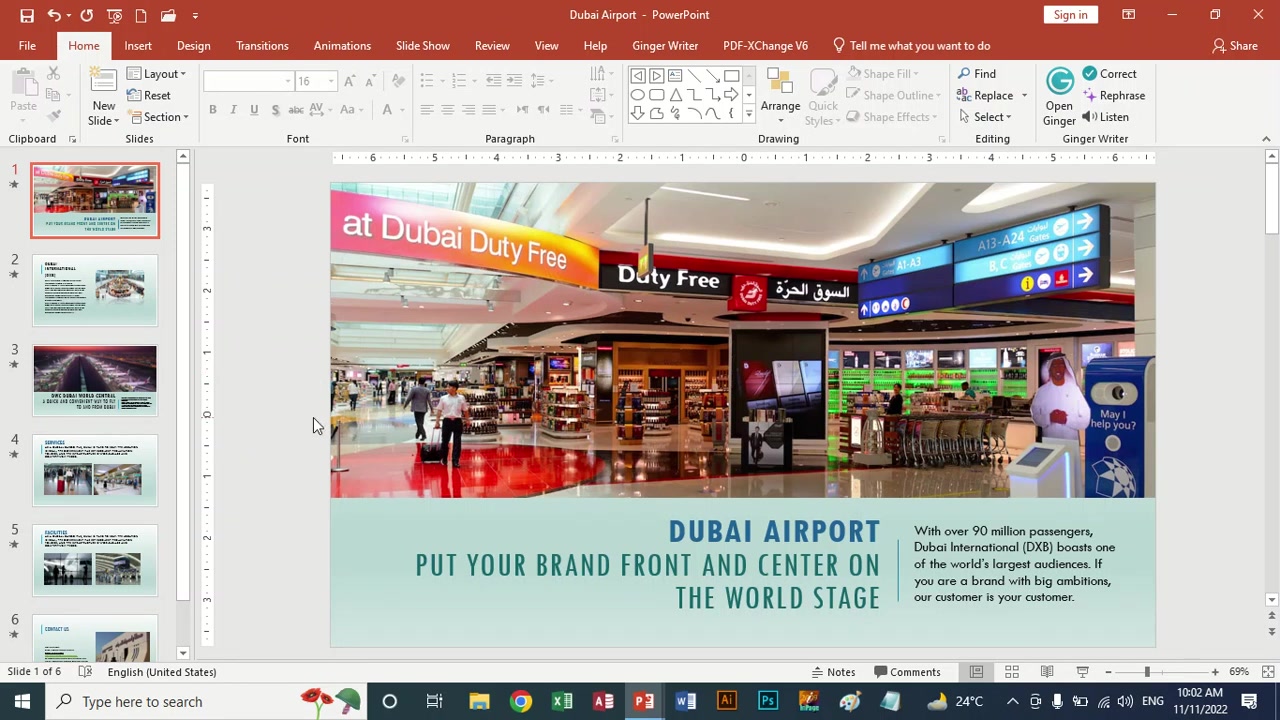Select the Slide Sorter view icon
This screenshot has height=720, width=1280.
1012,672
